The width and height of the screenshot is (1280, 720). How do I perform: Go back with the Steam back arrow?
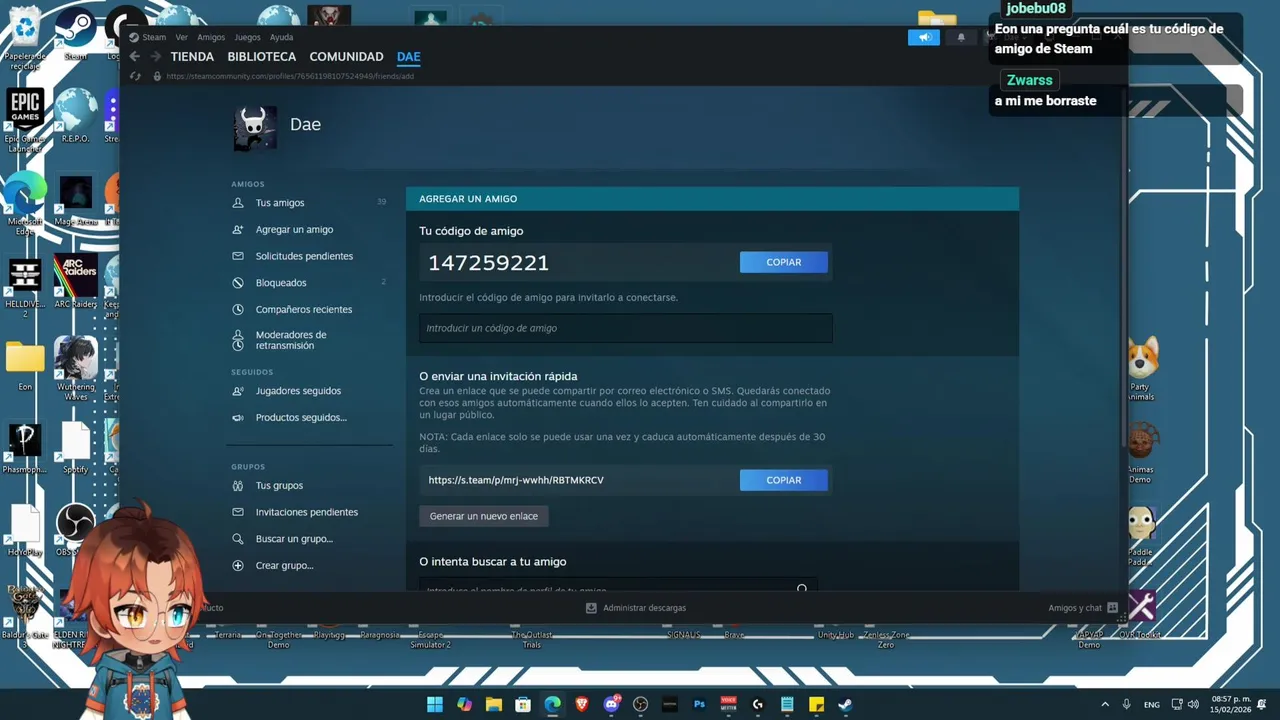(135, 57)
